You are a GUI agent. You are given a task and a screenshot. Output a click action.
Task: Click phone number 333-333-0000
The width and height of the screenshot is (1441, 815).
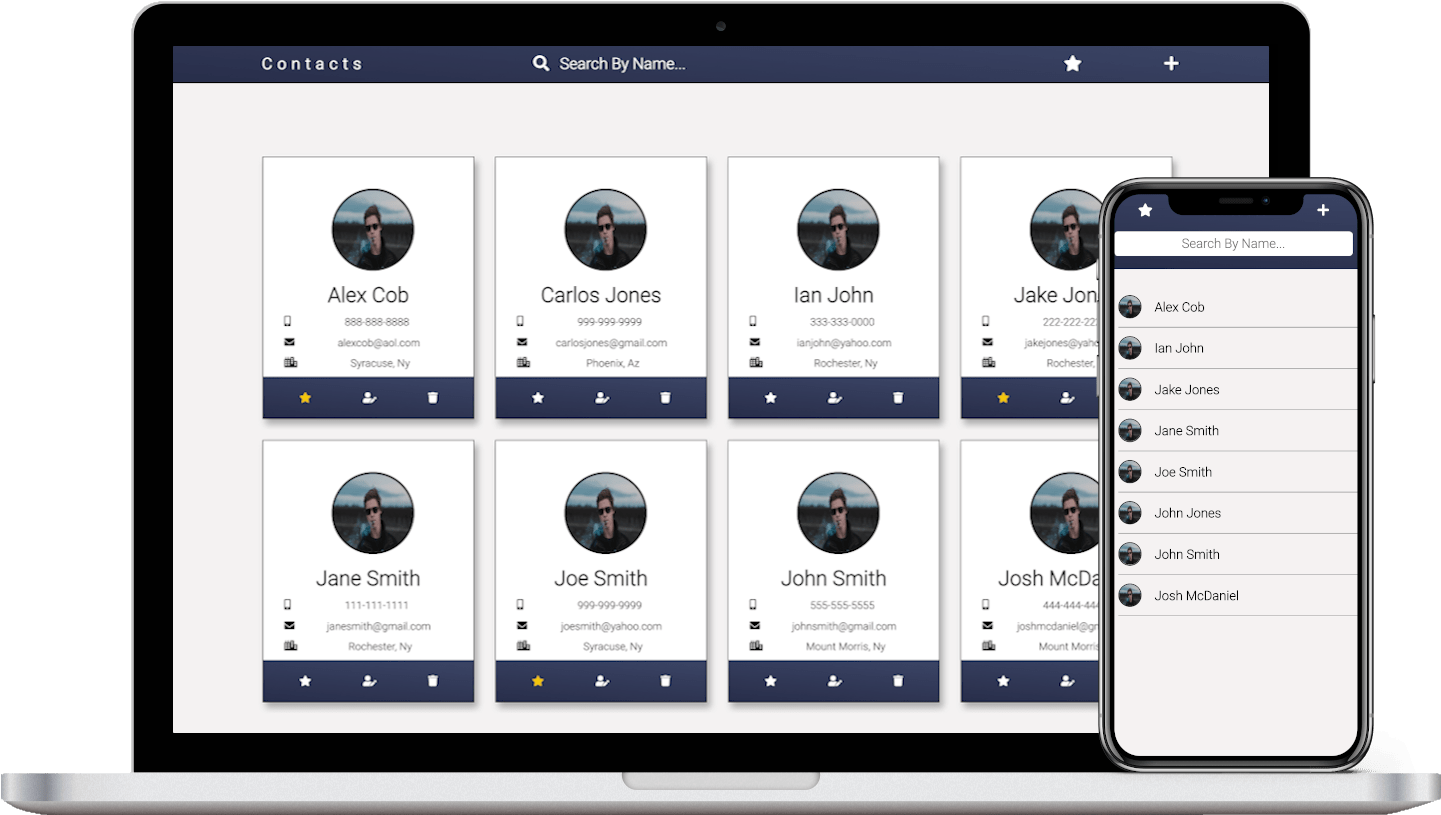pyautogui.click(x=843, y=322)
